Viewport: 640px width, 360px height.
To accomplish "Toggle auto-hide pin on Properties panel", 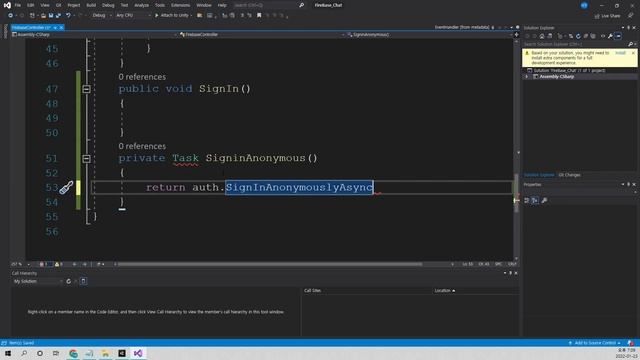I will (x=629, y=184).
